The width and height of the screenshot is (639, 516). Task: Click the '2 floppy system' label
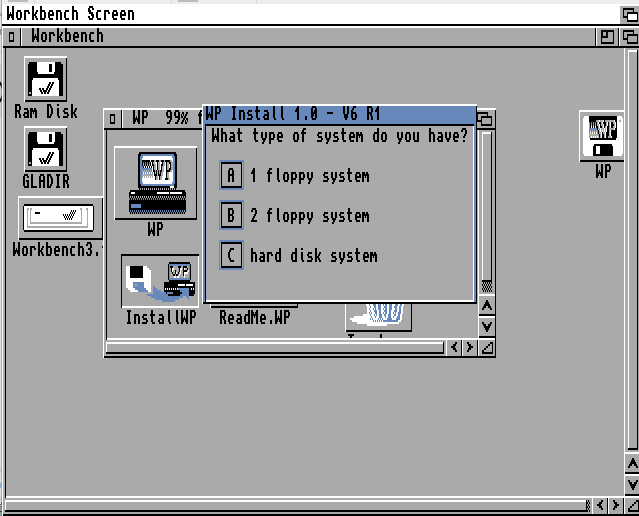point(310,215)
